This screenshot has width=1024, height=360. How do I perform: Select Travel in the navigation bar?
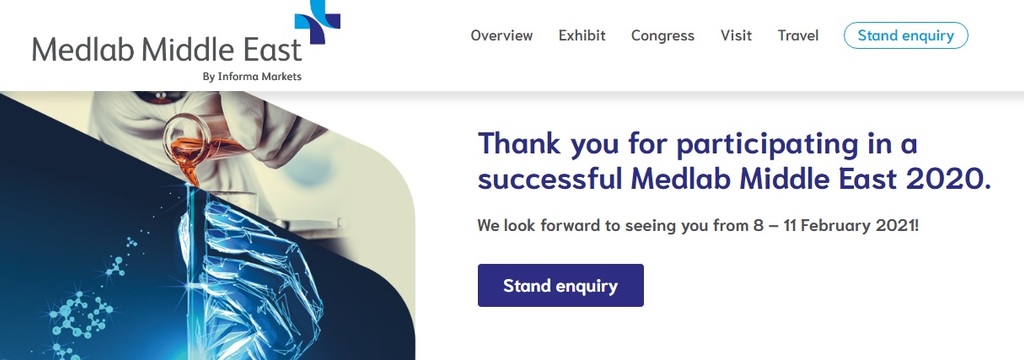pyautogui.click(x=797, y=35)
